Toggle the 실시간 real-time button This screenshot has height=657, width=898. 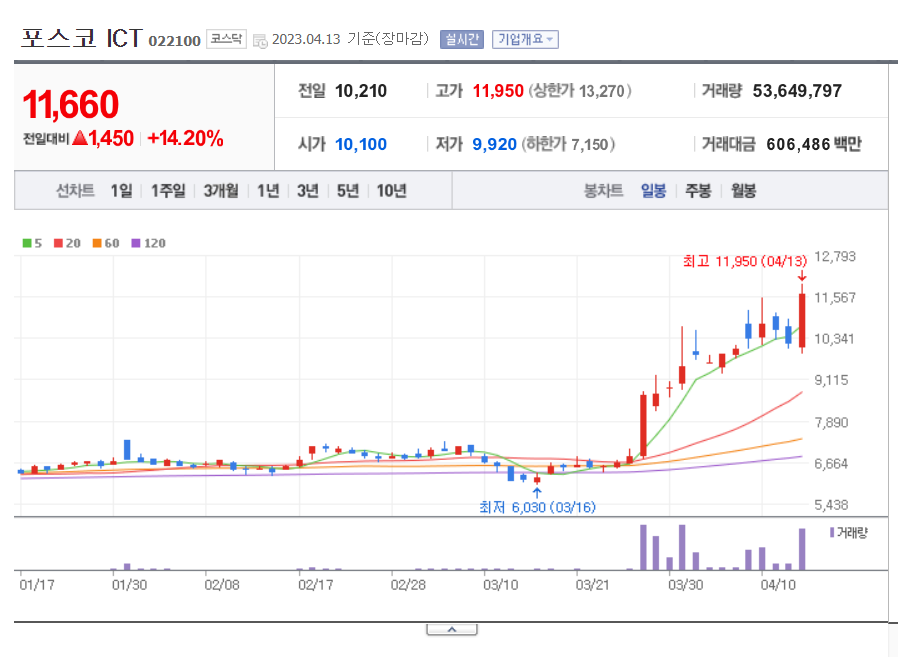click(462, 40)
